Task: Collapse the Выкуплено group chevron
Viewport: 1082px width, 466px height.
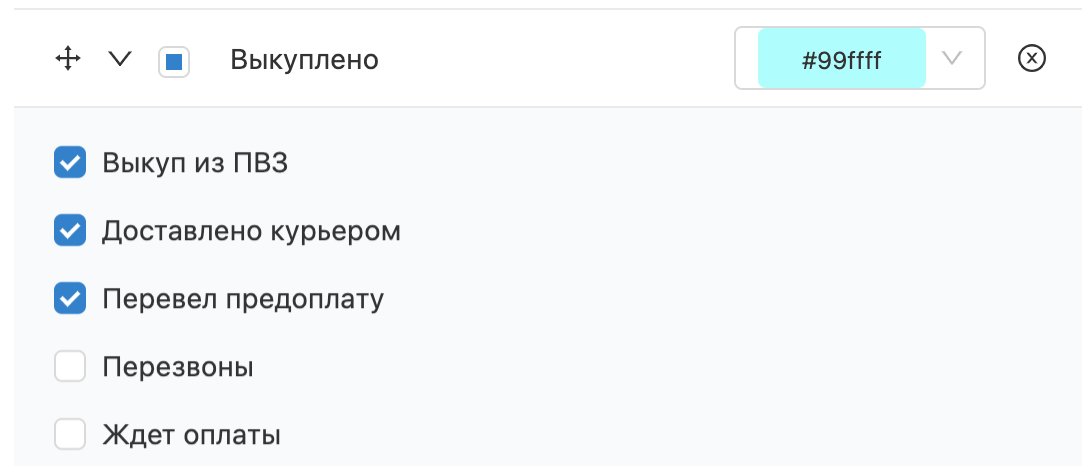Action: coord(120,59)
